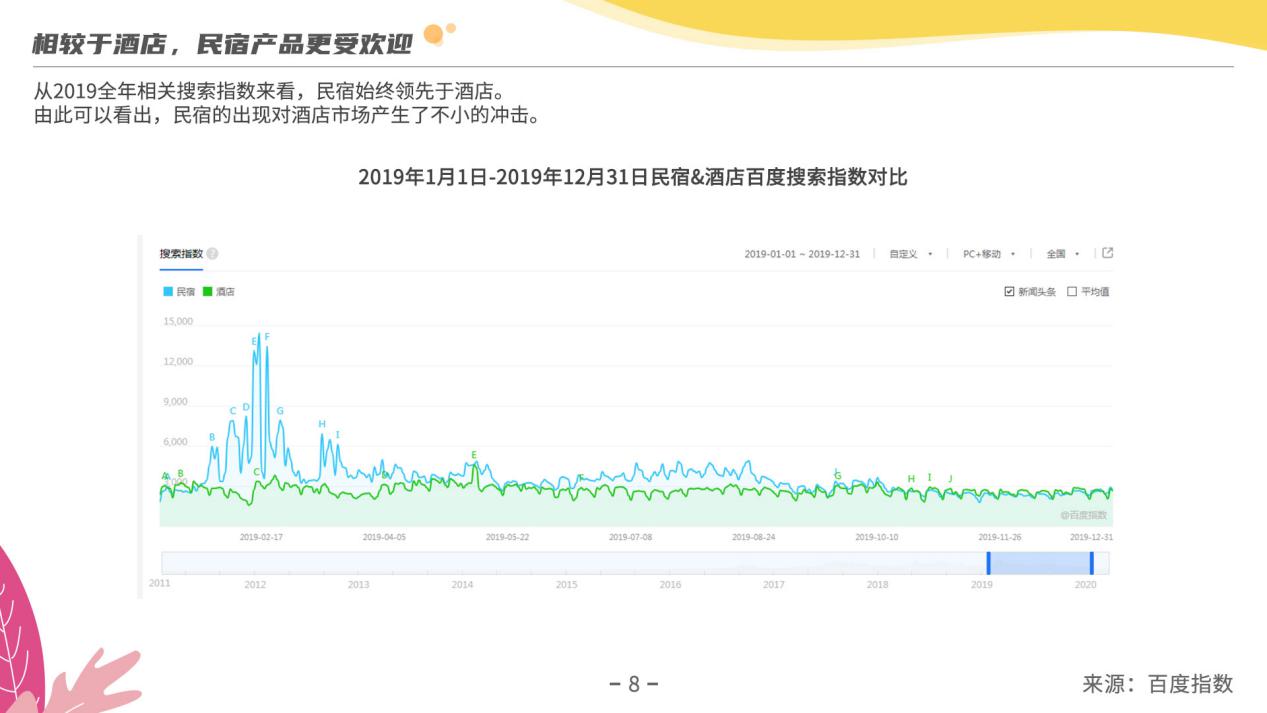Click the 2015 label on the timeline
Screen dimensions: 1267x713
[566, 585]
